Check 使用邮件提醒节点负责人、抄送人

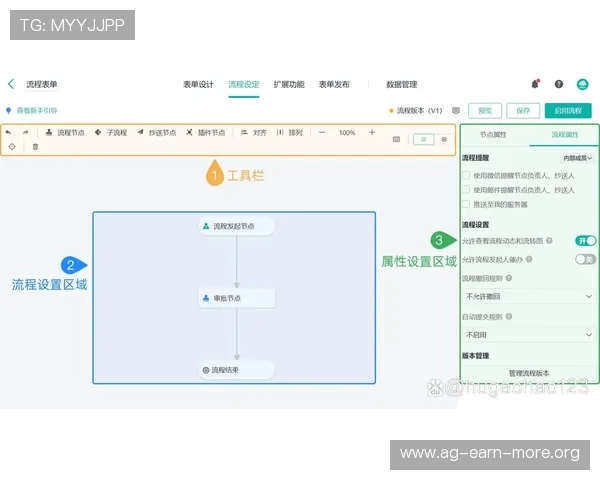click(466, 189)
